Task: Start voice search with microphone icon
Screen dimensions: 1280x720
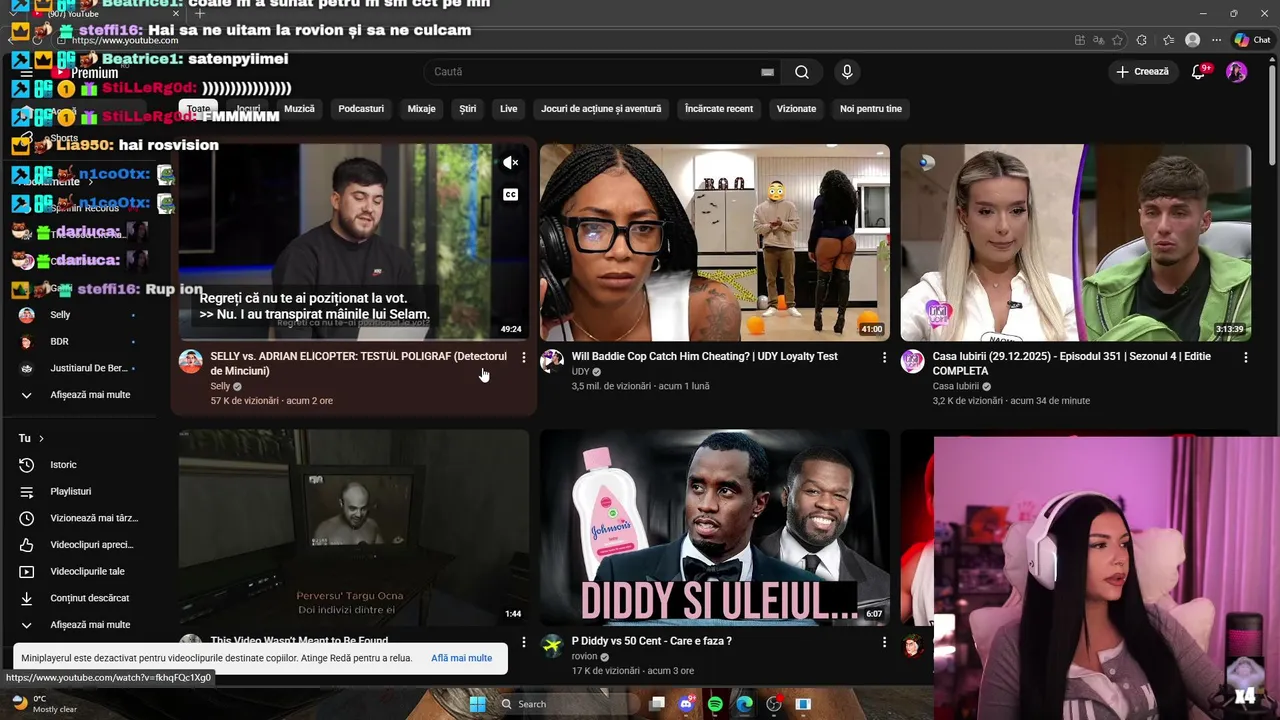Action: pos(847,72)
